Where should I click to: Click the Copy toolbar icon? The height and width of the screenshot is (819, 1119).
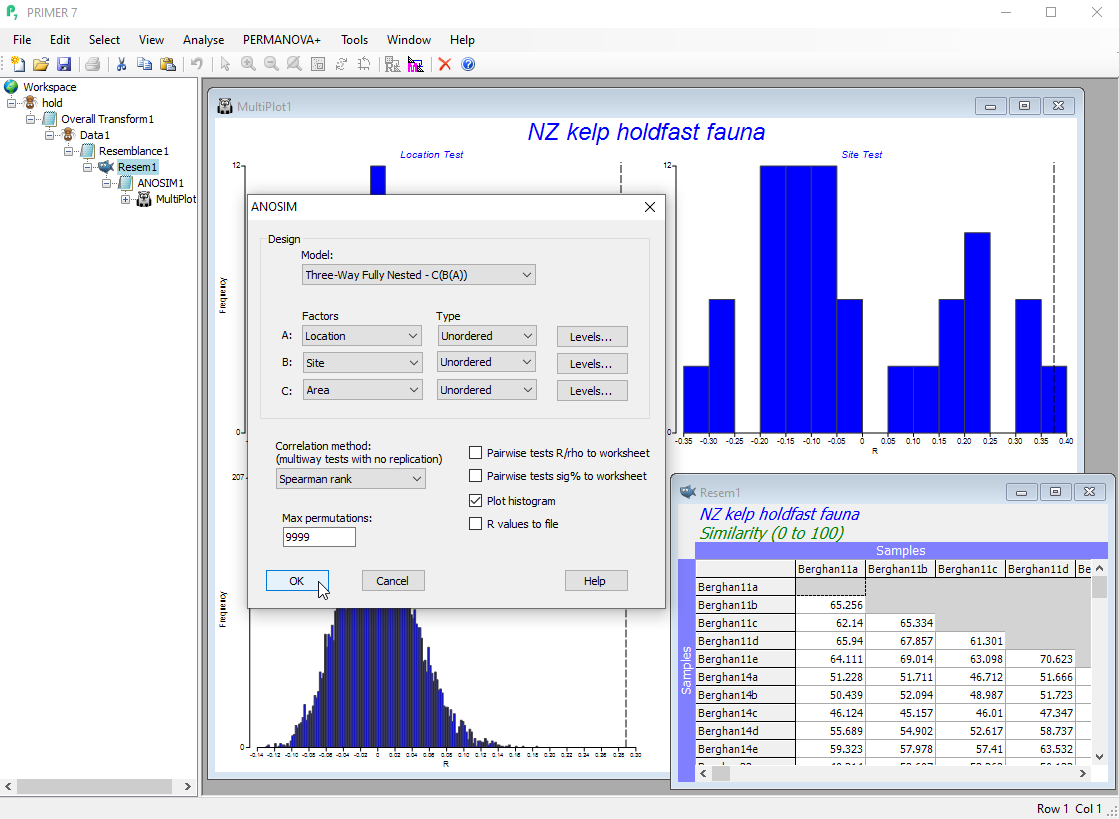(144, 64)
